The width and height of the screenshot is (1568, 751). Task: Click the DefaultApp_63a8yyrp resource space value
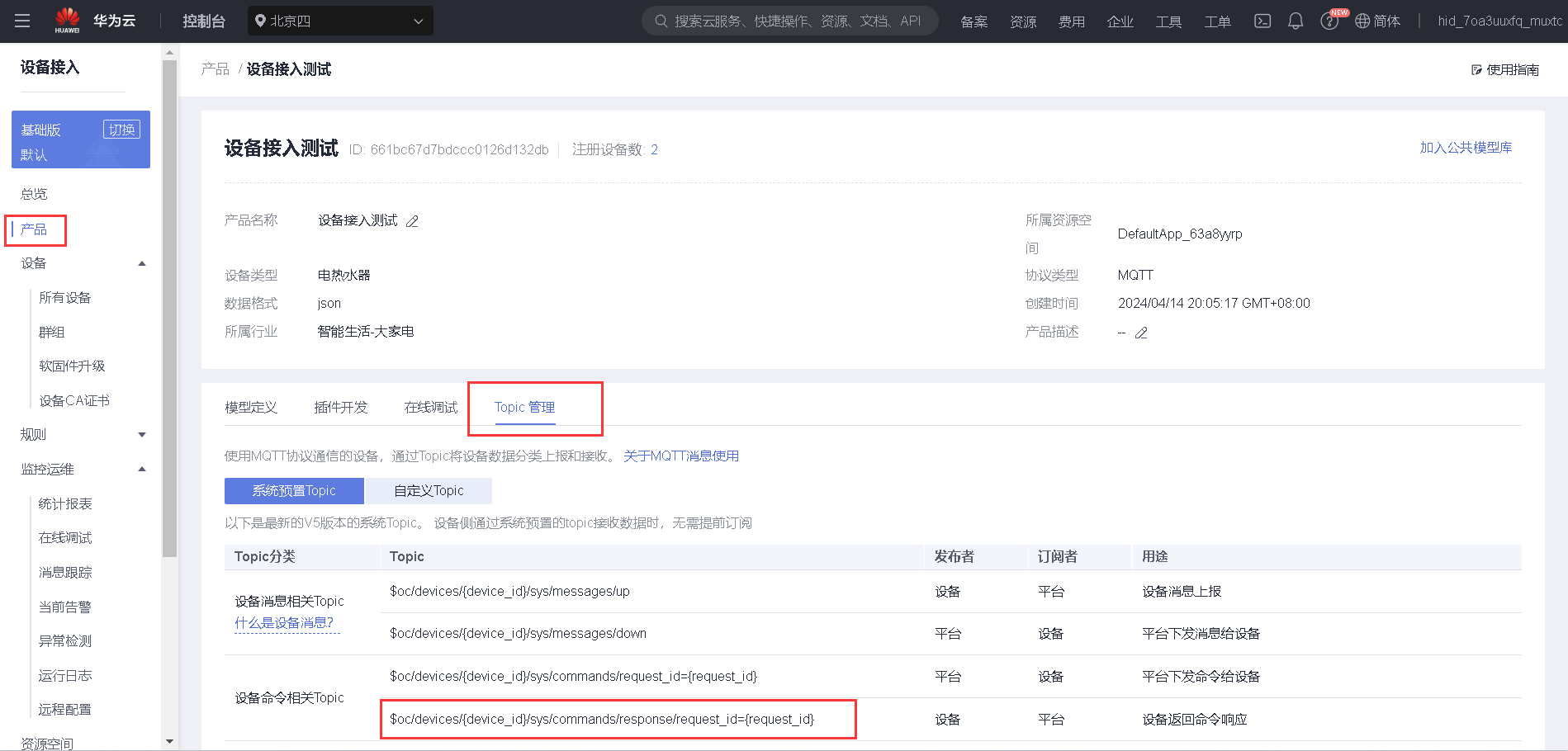click(1180, 234)
